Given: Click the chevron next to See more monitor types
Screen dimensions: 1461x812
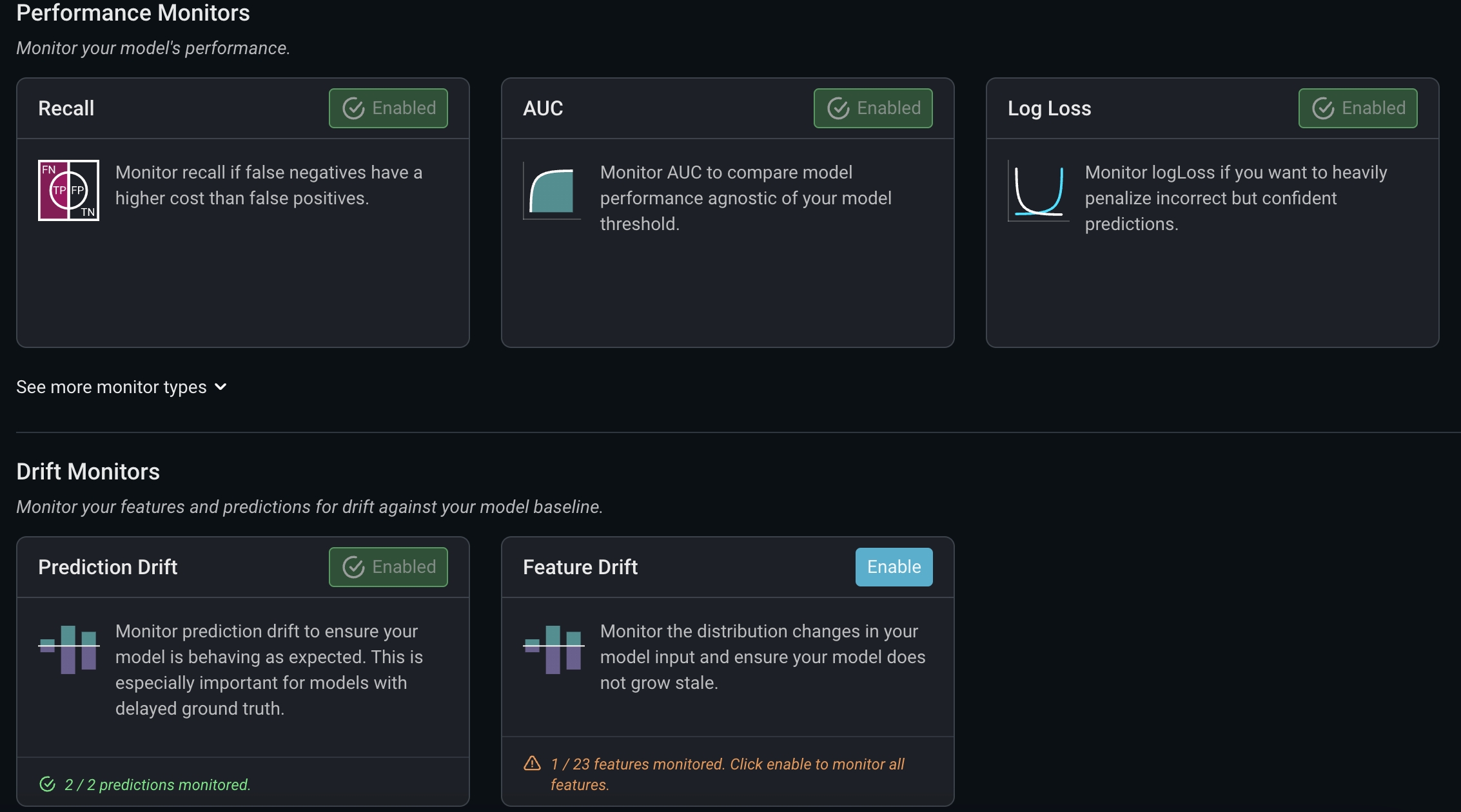Looking at the screenshot, I should 221,387.
